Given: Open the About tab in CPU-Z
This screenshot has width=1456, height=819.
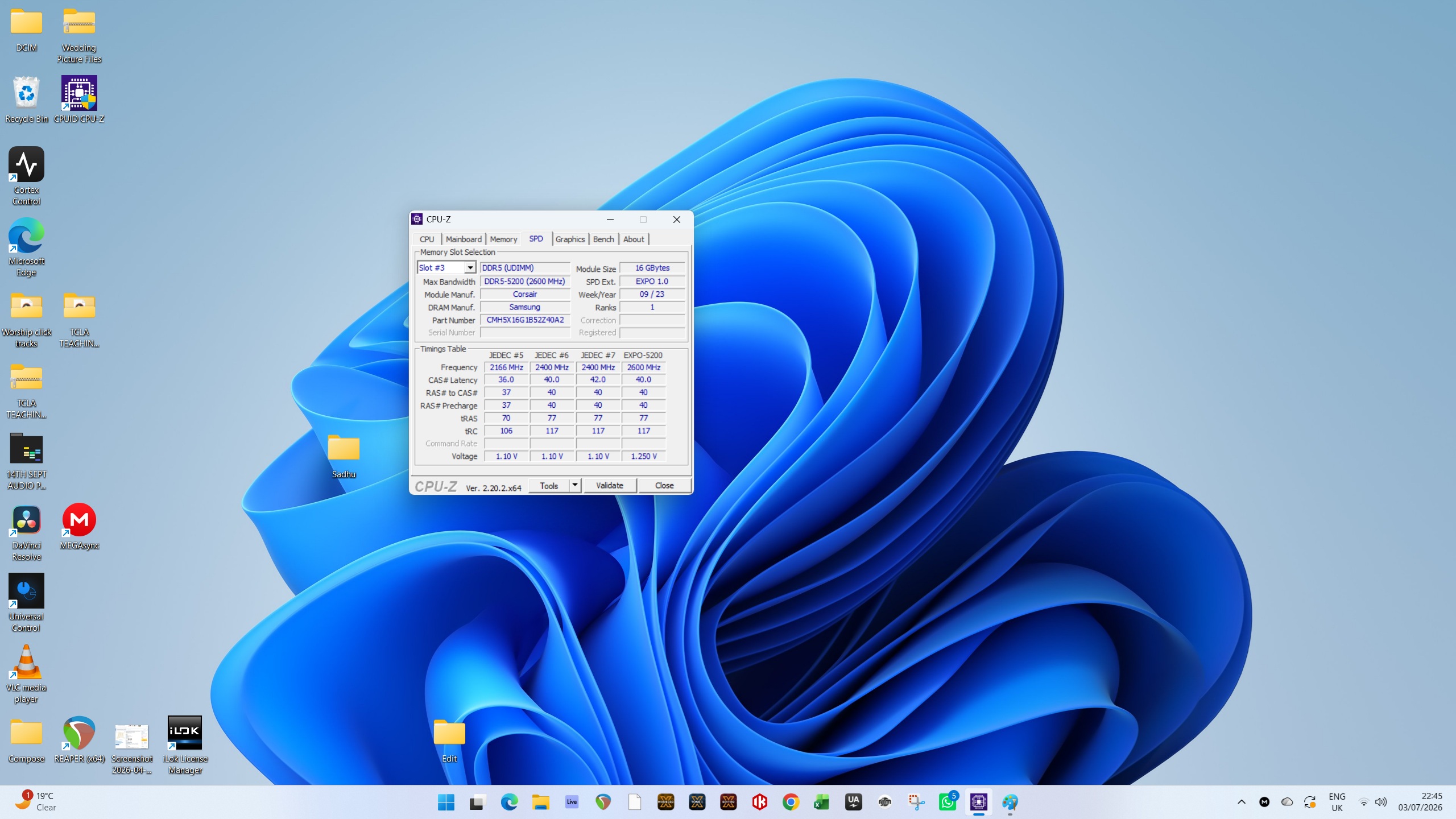Looking at the screenshot, I should coord(634,239).
